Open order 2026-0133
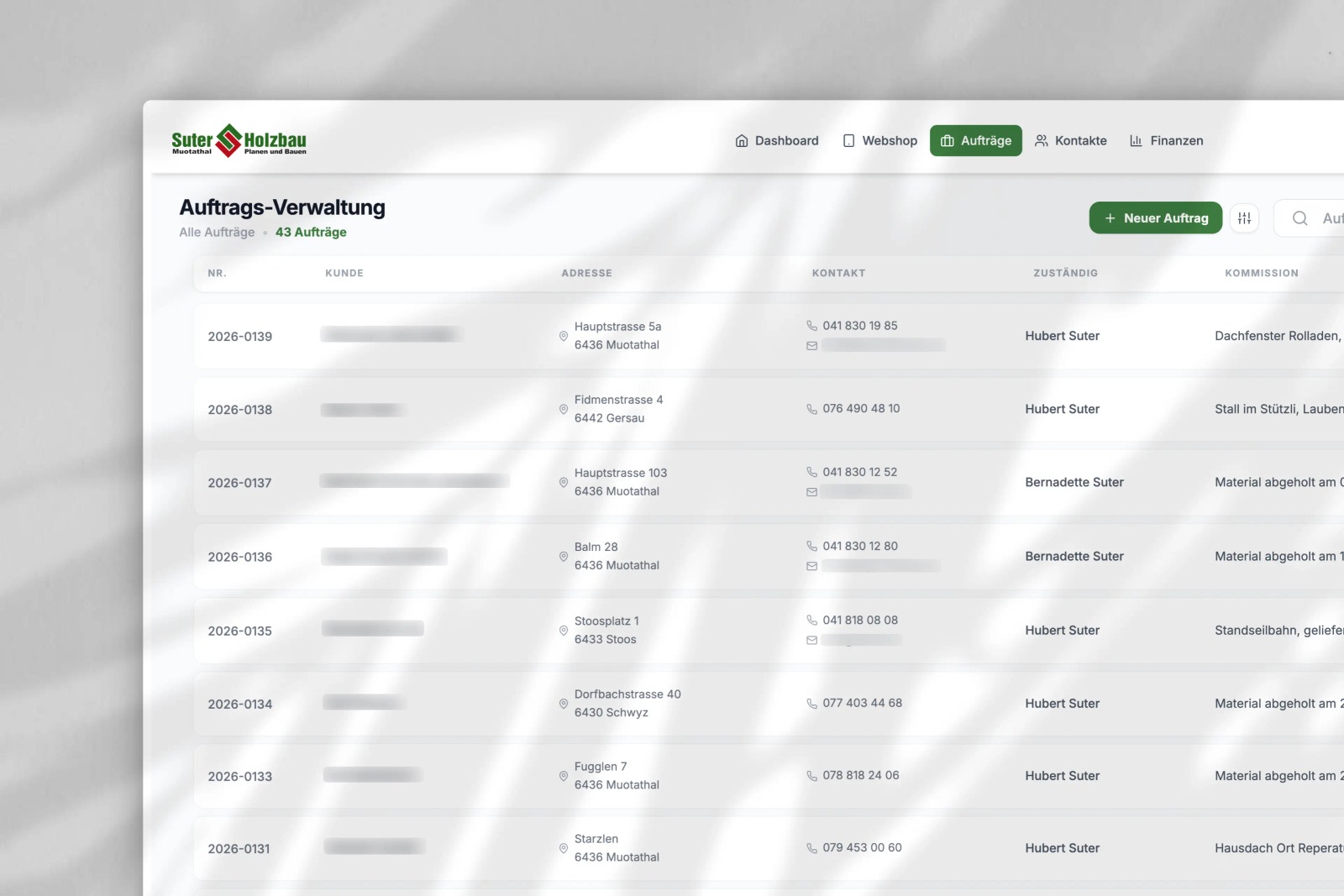This screenshot has height=896, width=1344. point(240,777)
